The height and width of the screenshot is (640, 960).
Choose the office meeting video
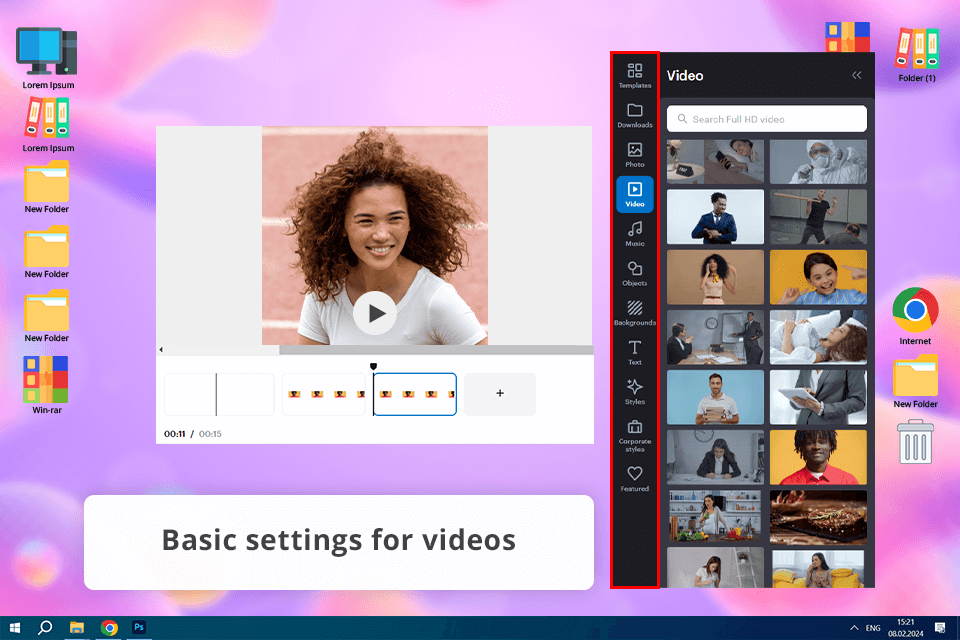(x=715, y=337)
